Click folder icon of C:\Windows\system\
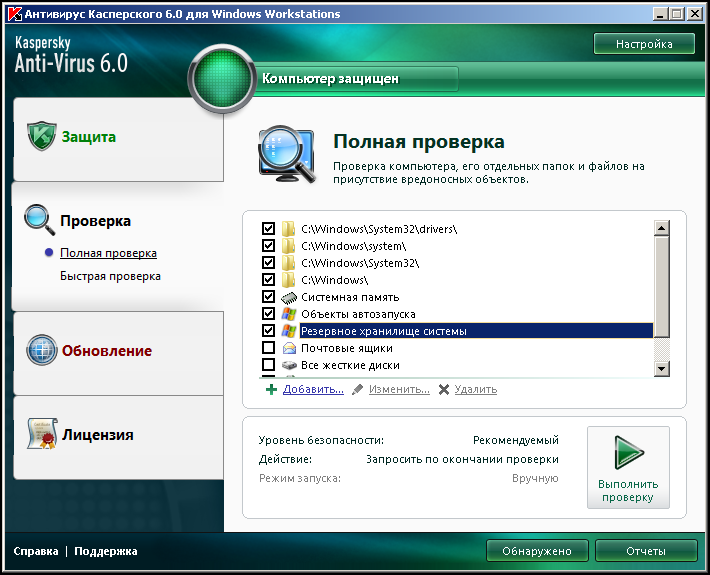This screenshot has height=575, width=710. (288, 246)
